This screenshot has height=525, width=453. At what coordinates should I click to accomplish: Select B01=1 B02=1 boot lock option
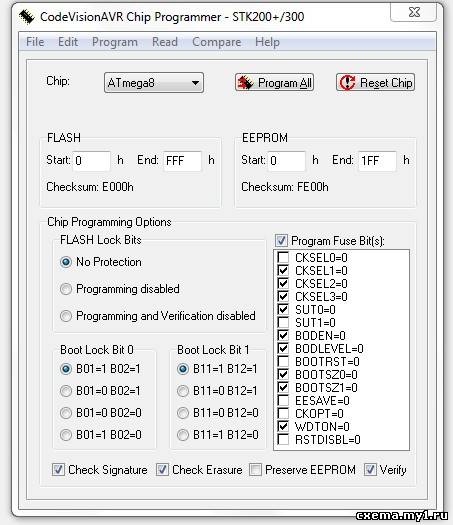tap(100, 369)
